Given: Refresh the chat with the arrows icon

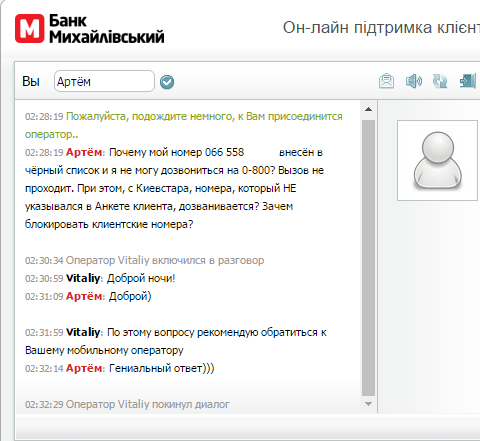Looking at the screenshot, I should pyautogui.click(x=440, y=81).
